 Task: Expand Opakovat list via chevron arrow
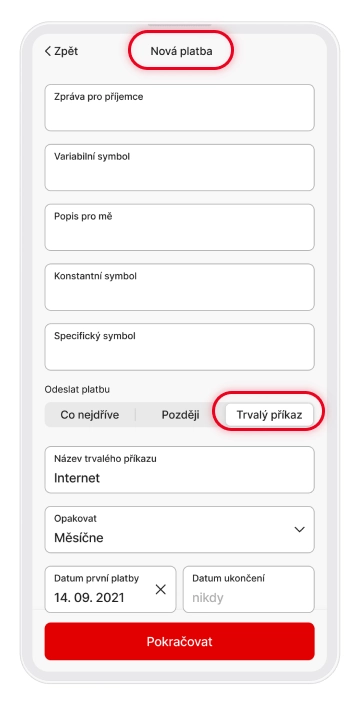click(299, 530)
